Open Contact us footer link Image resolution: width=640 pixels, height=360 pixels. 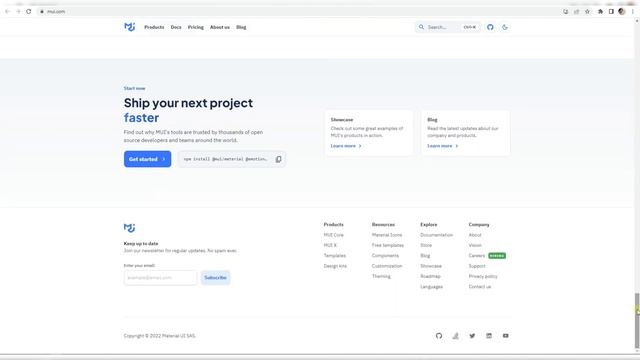click(x=480, y=287)
